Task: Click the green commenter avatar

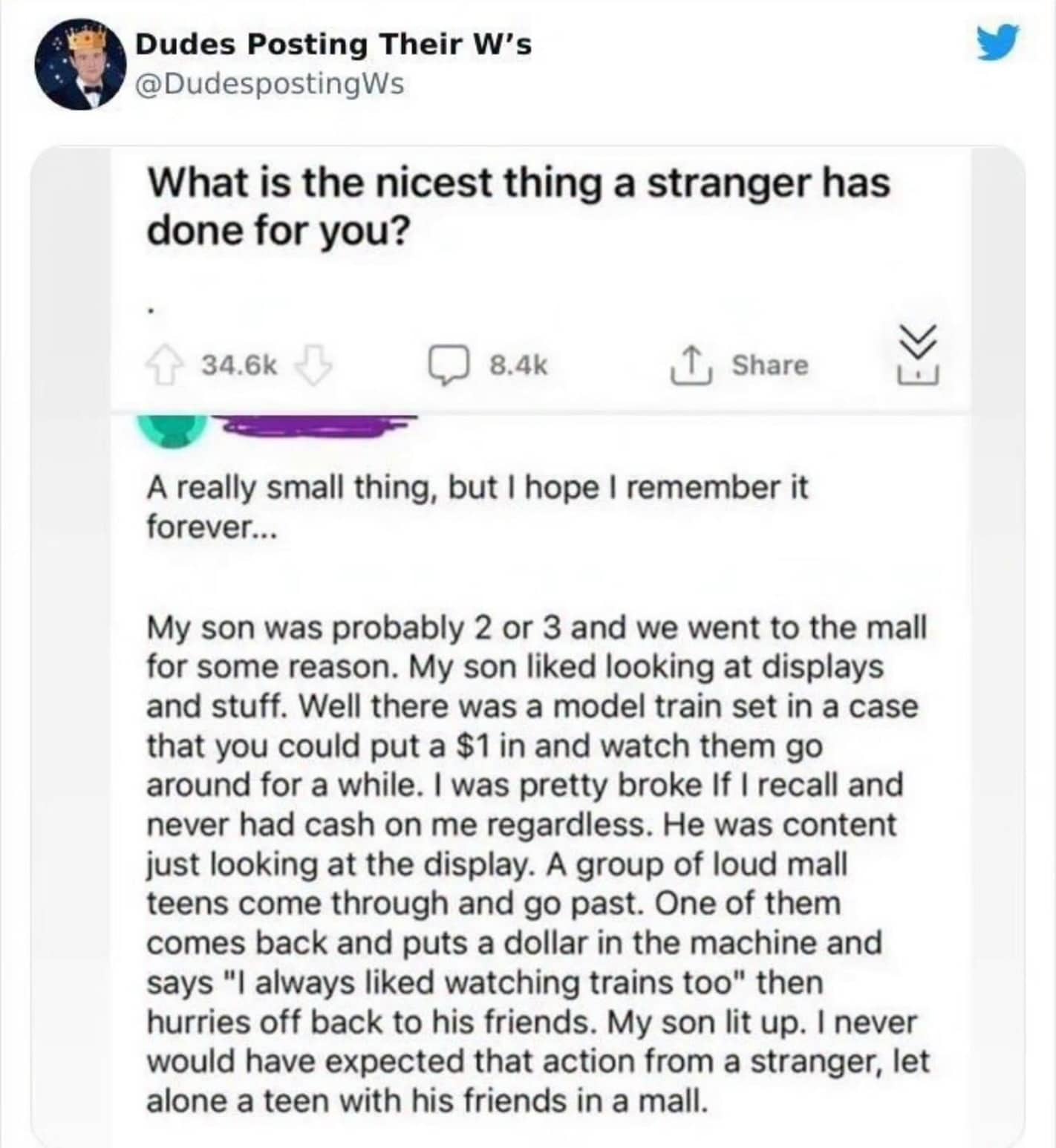Action: pos(172,431)
